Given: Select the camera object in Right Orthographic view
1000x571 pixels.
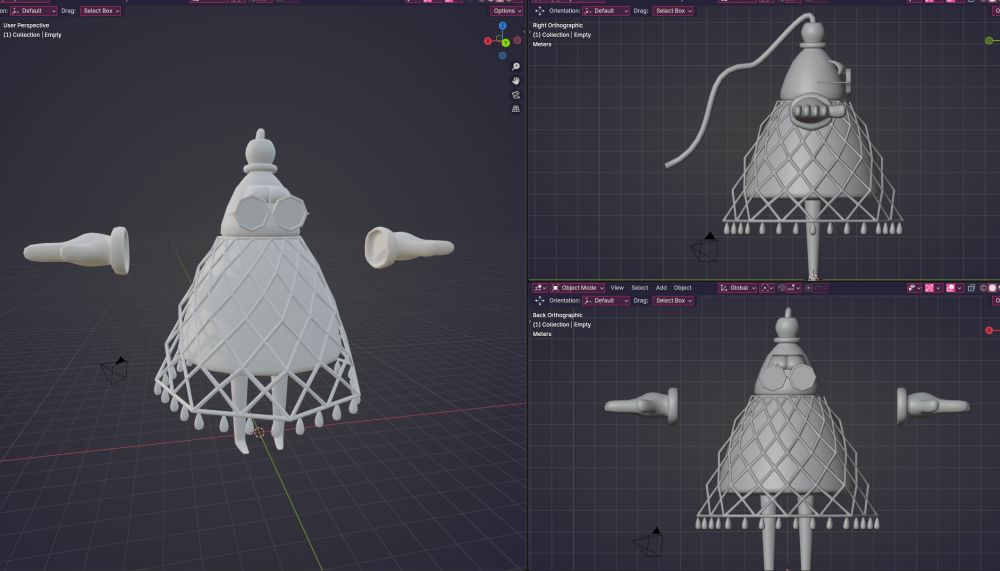Looking at the screenshot, I should (x=705, y=248).
